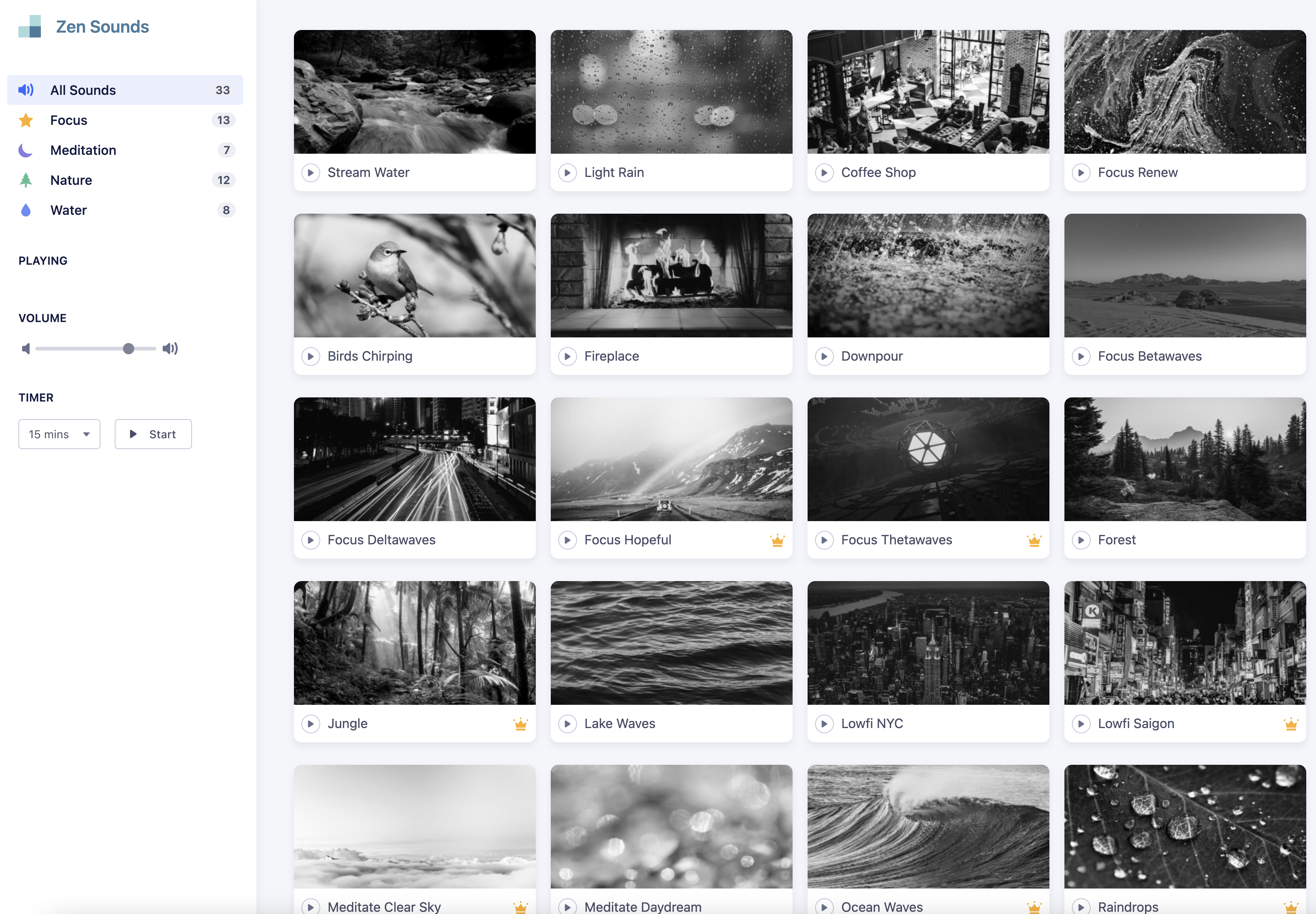The image size is (1316, 914).
Task: Click the loud speaker volume icon
Action: click(x=170, y=349)
